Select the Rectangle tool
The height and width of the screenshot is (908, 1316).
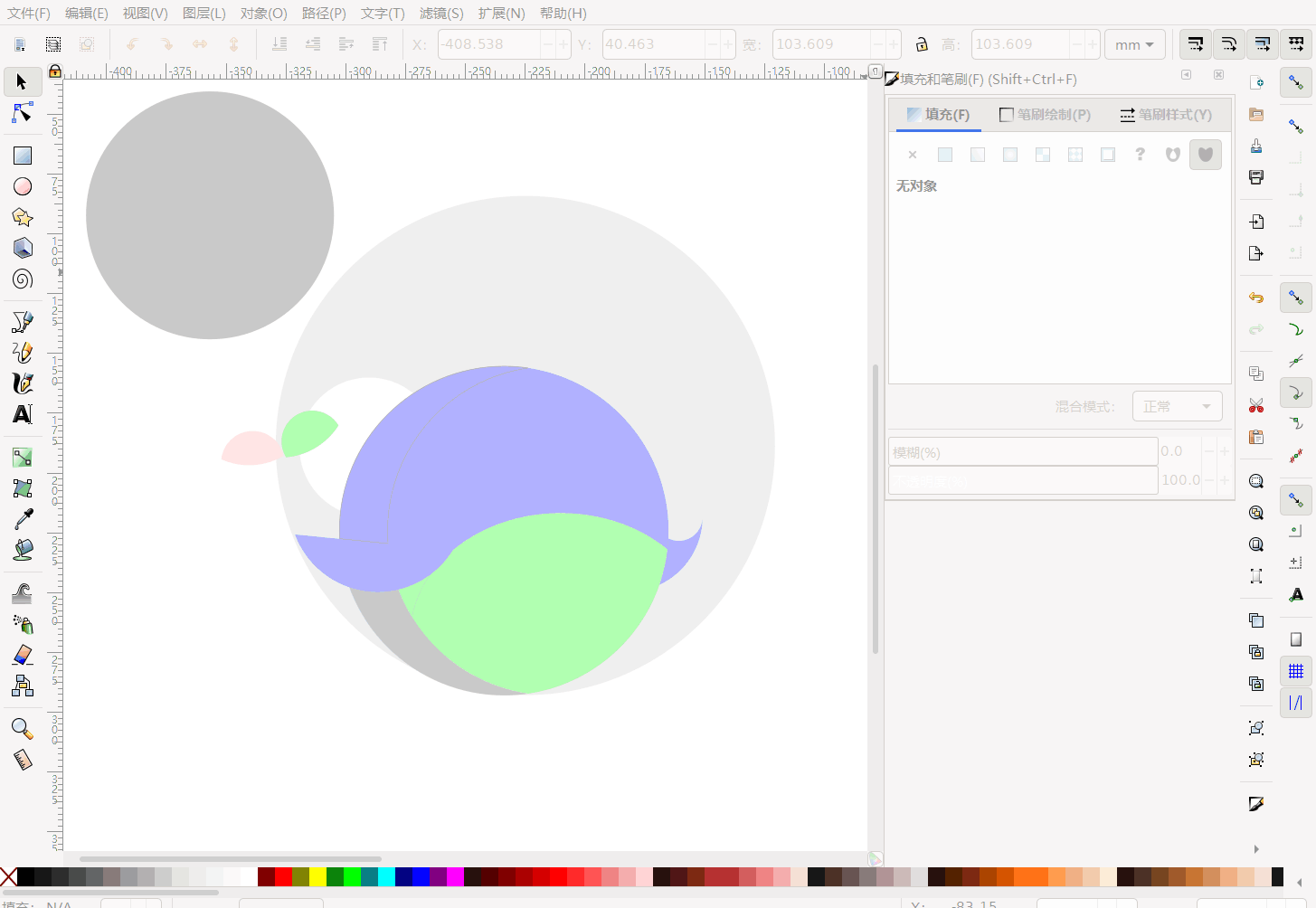[x=23, y=156]
